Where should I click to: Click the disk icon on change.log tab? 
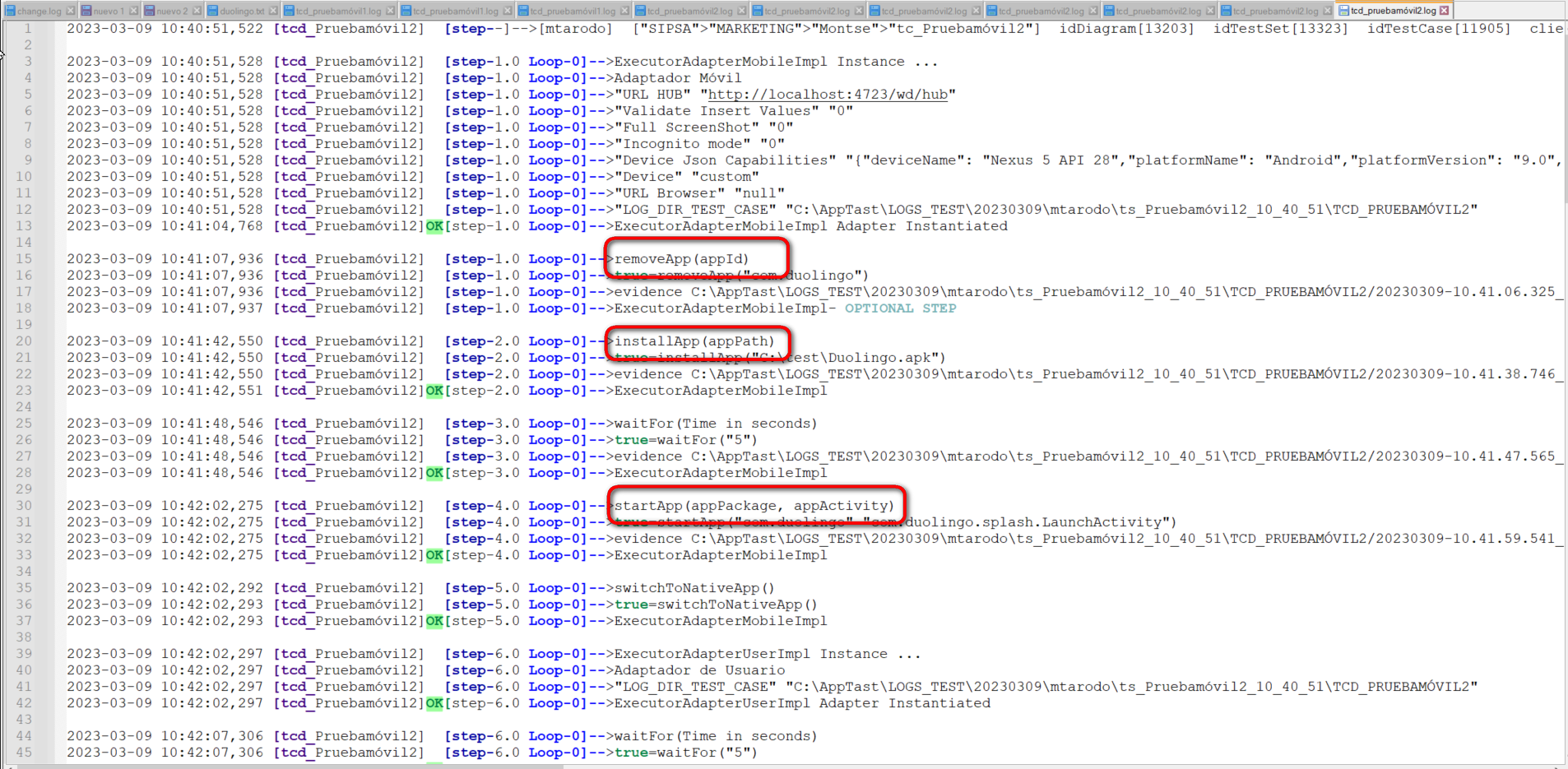(x=11, y=11)
